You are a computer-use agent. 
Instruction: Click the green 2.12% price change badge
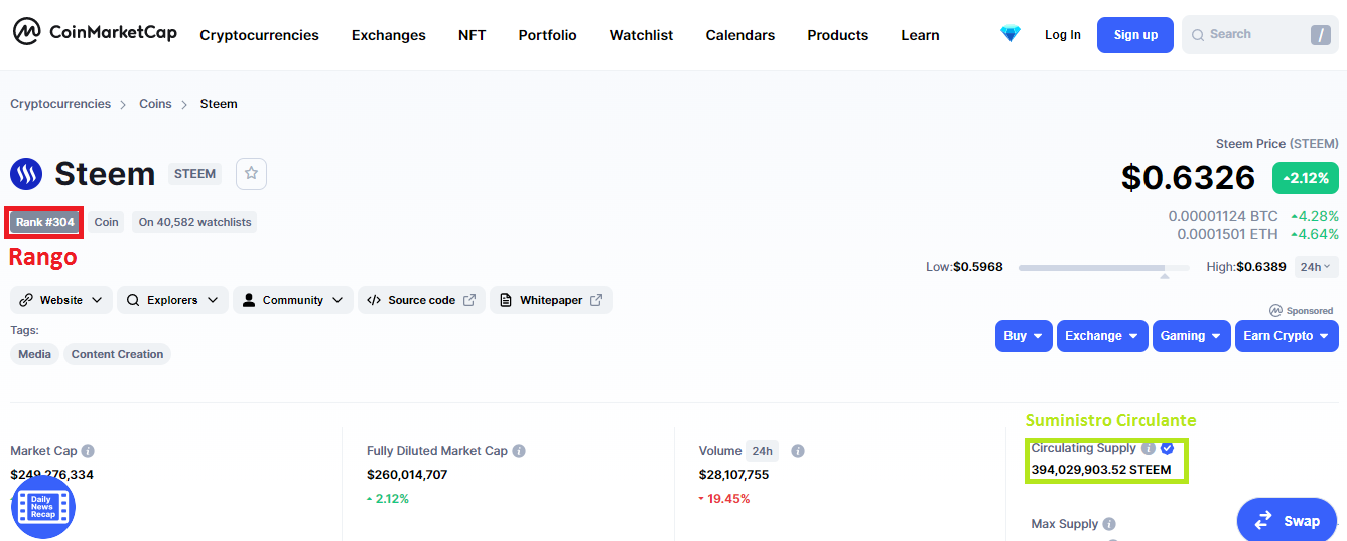pos(1305,178)
